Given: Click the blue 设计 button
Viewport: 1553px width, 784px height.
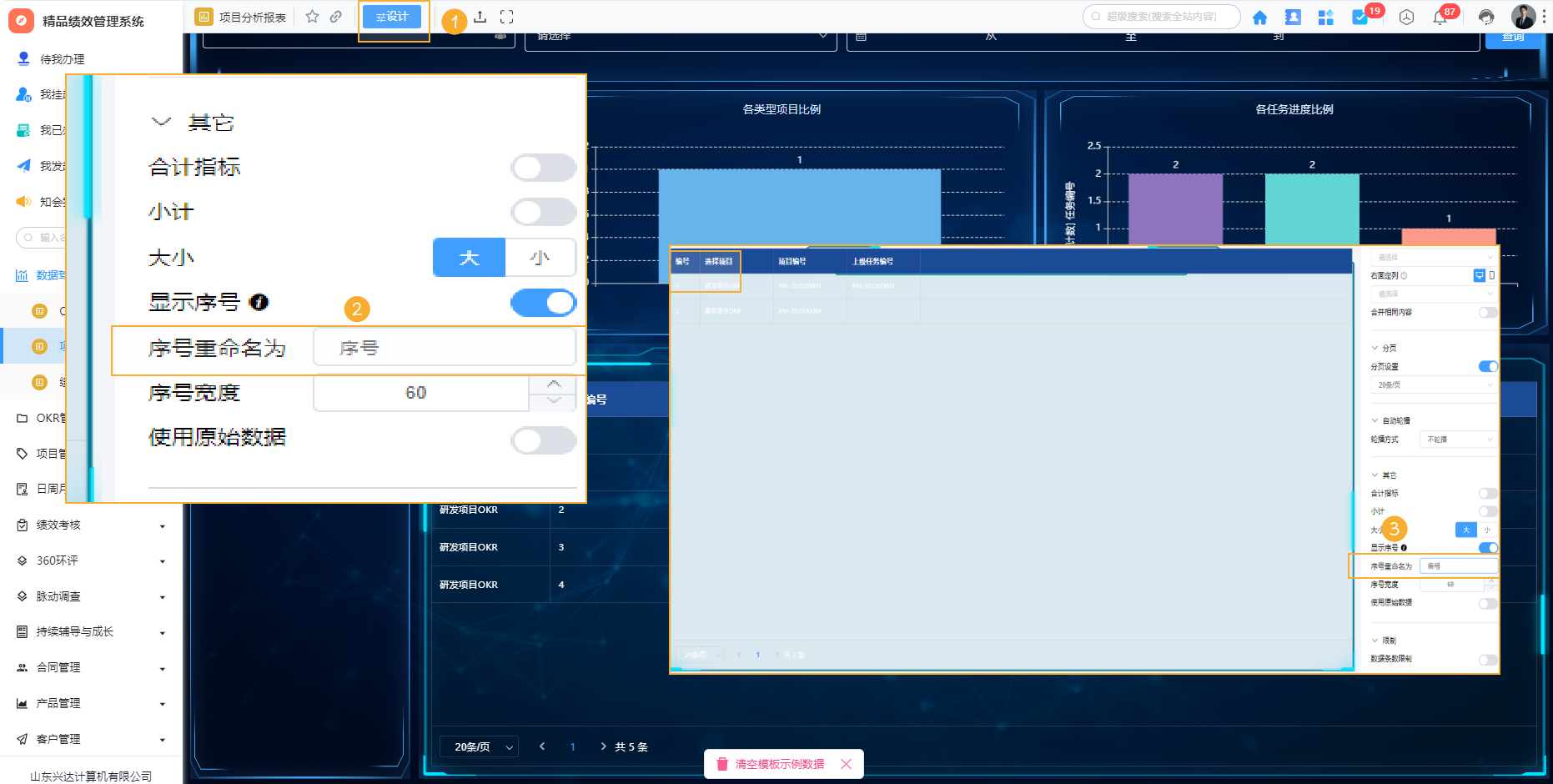Looking at the screenshot, I should tap(392, 17).
